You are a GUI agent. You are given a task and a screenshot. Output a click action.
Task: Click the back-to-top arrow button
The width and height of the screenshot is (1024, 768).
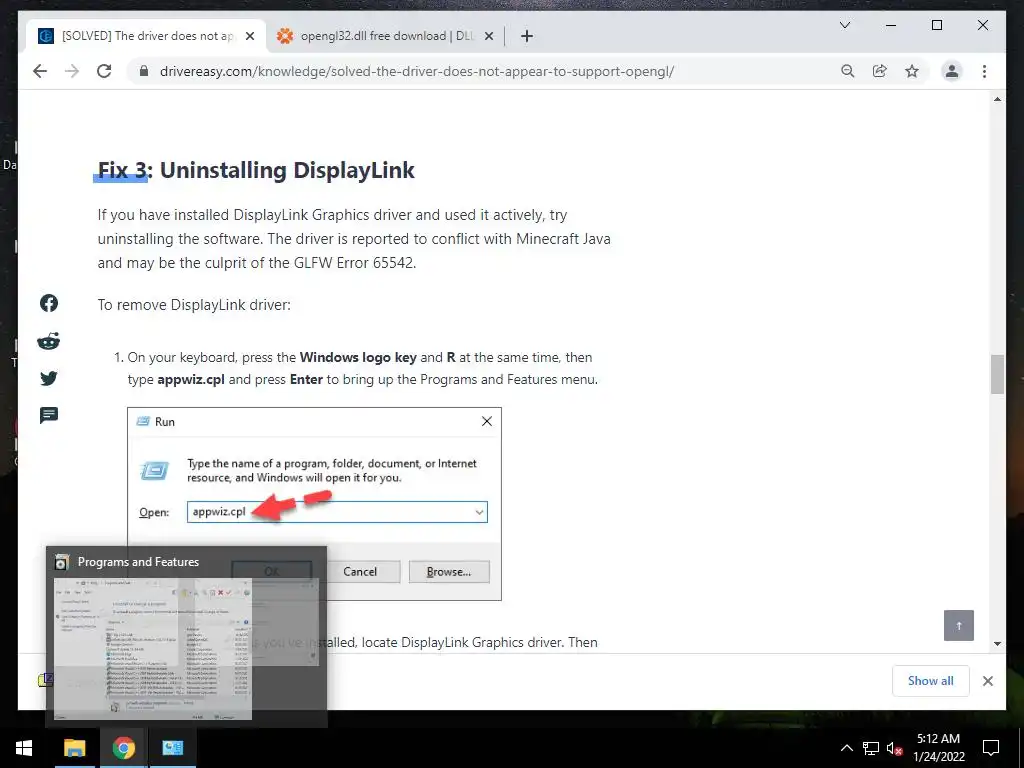(959, 626)
